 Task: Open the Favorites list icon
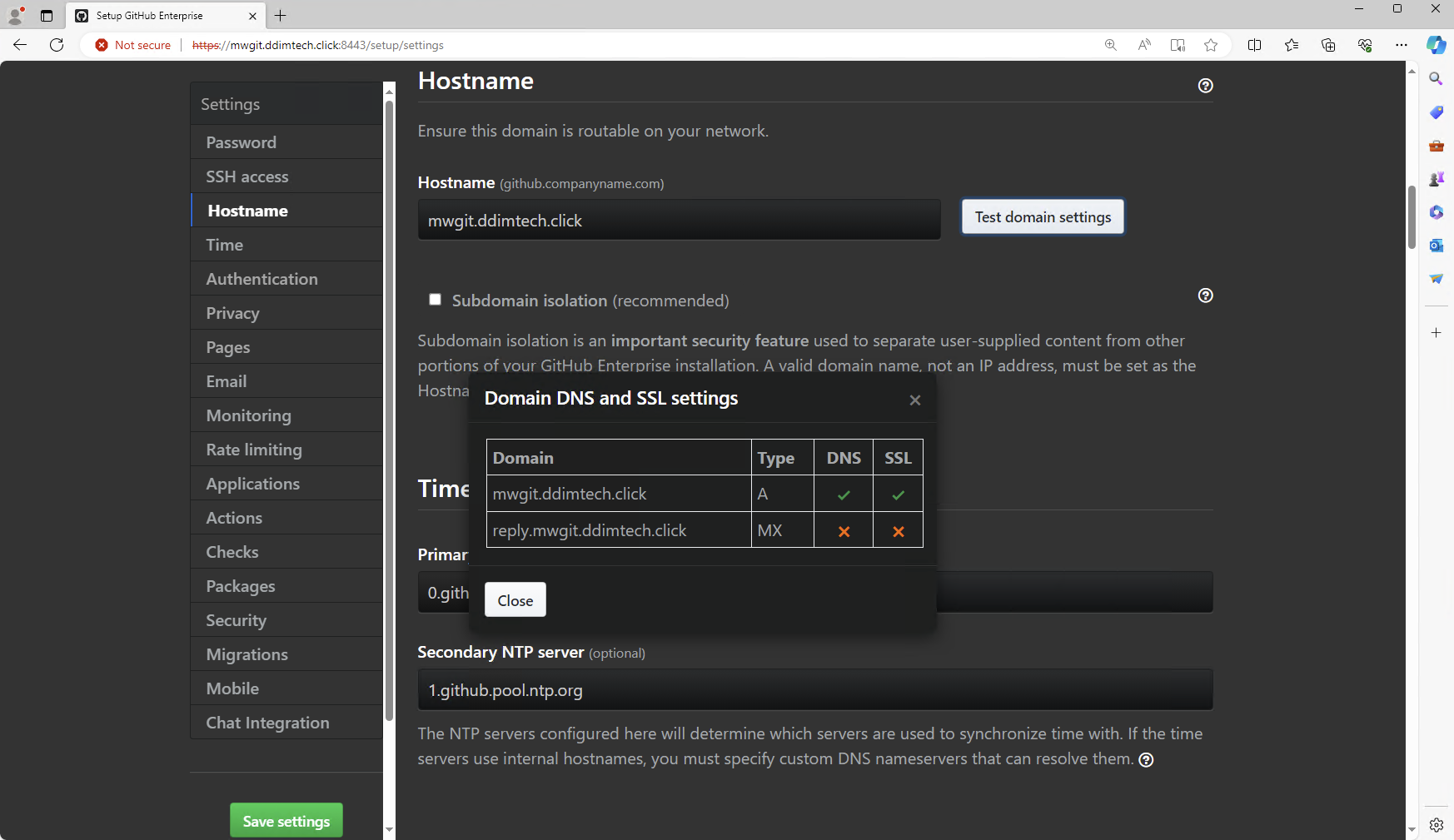pyautogui.click(x=1291, y=45)
